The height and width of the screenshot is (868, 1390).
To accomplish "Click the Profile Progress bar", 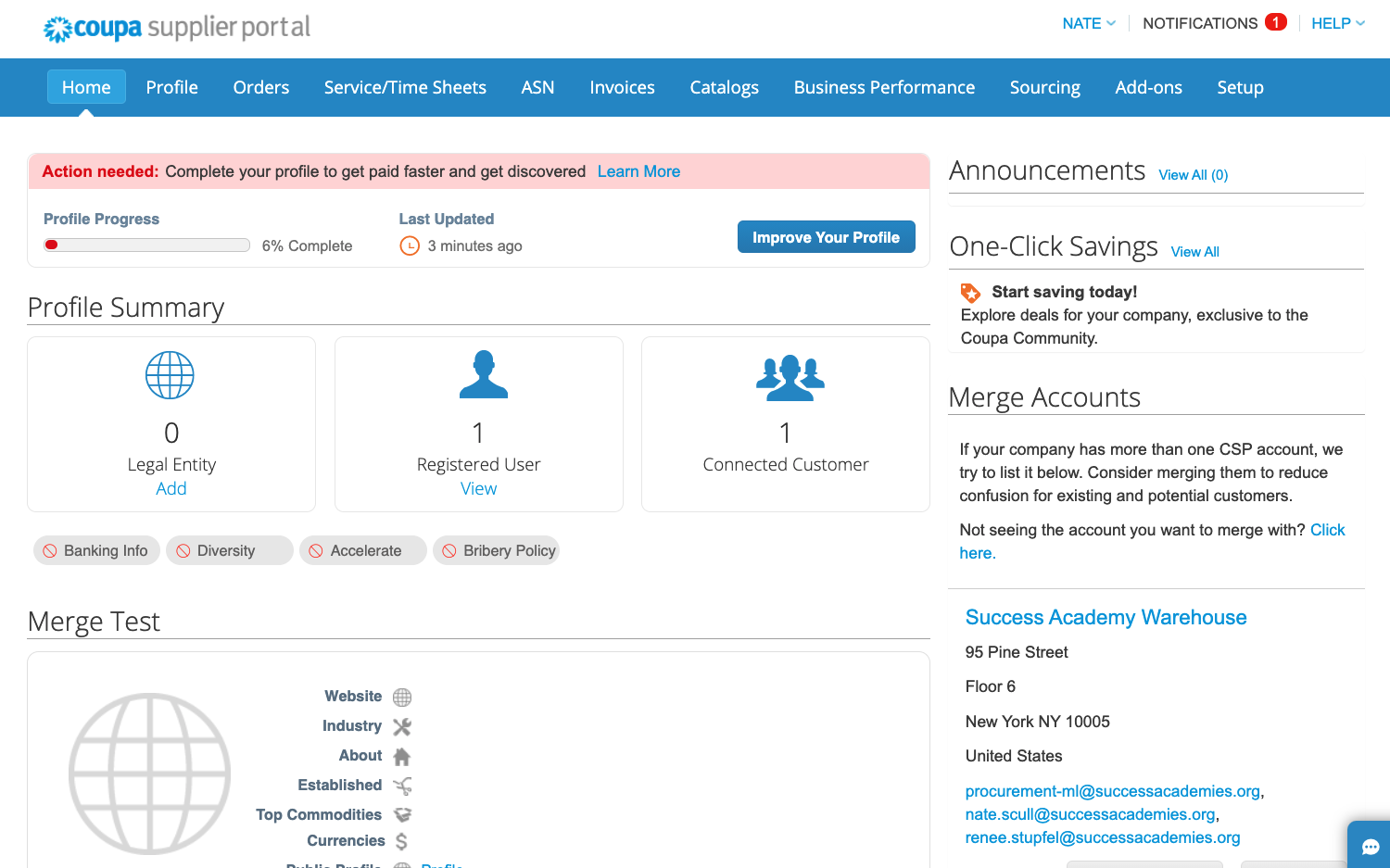I will point(147,245).
